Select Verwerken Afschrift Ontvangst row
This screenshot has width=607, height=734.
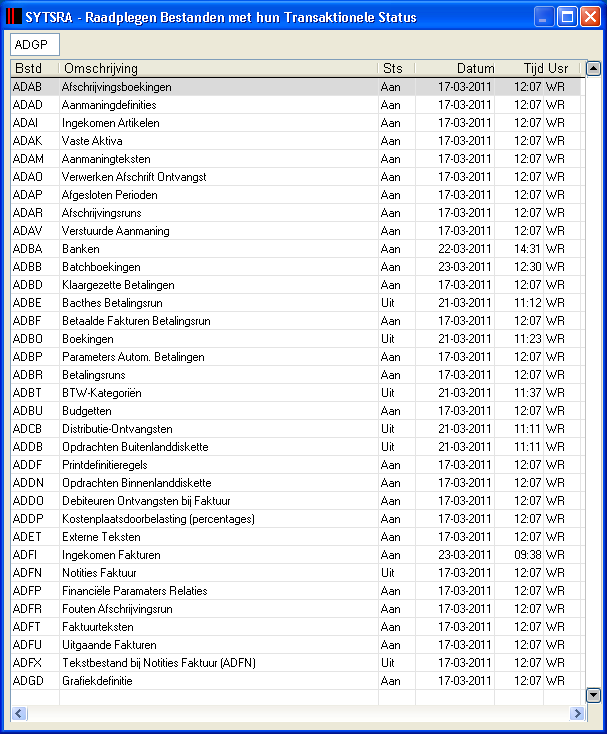pos(296,177)
